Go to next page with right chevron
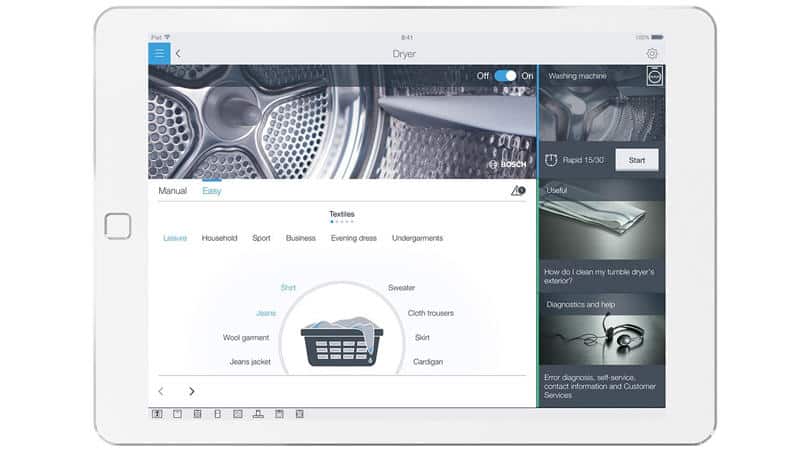Image resolution: width=800 pixels, height=450 pixels. 192,391
